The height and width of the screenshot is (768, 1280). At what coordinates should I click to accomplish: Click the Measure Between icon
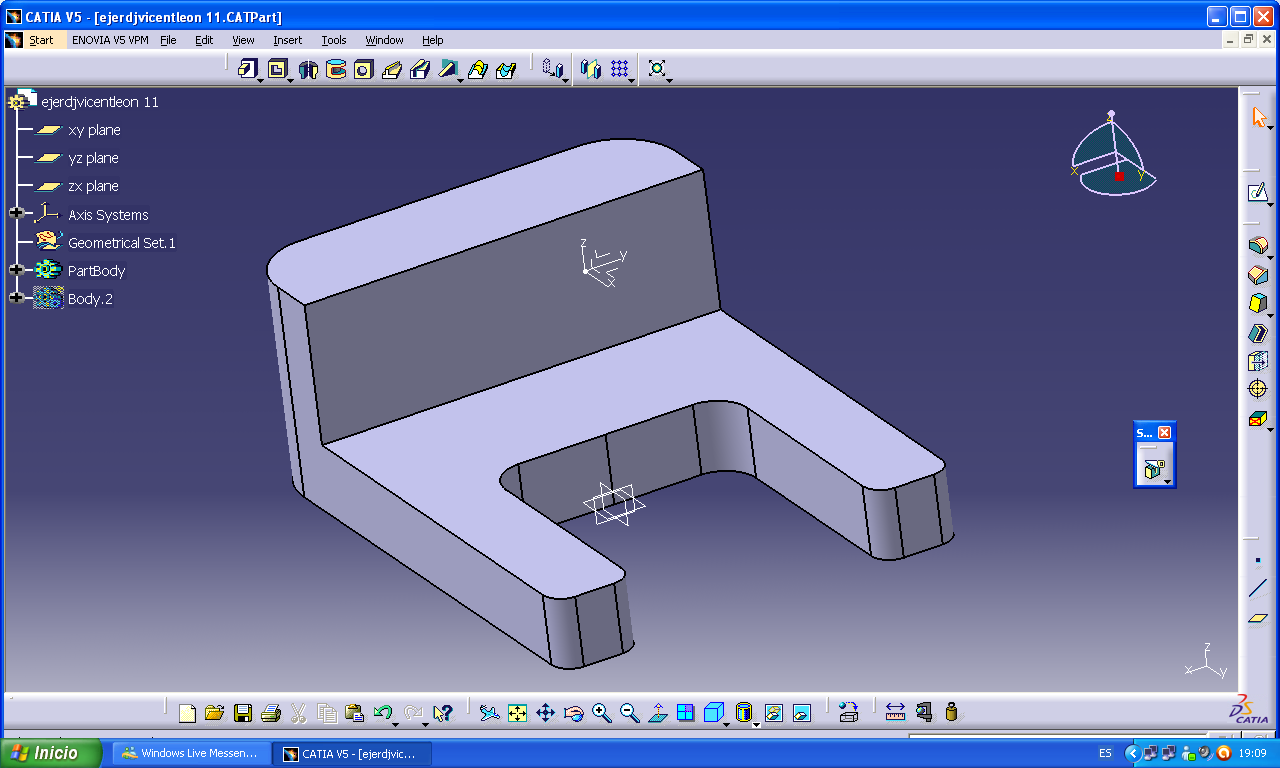[895, 712]
